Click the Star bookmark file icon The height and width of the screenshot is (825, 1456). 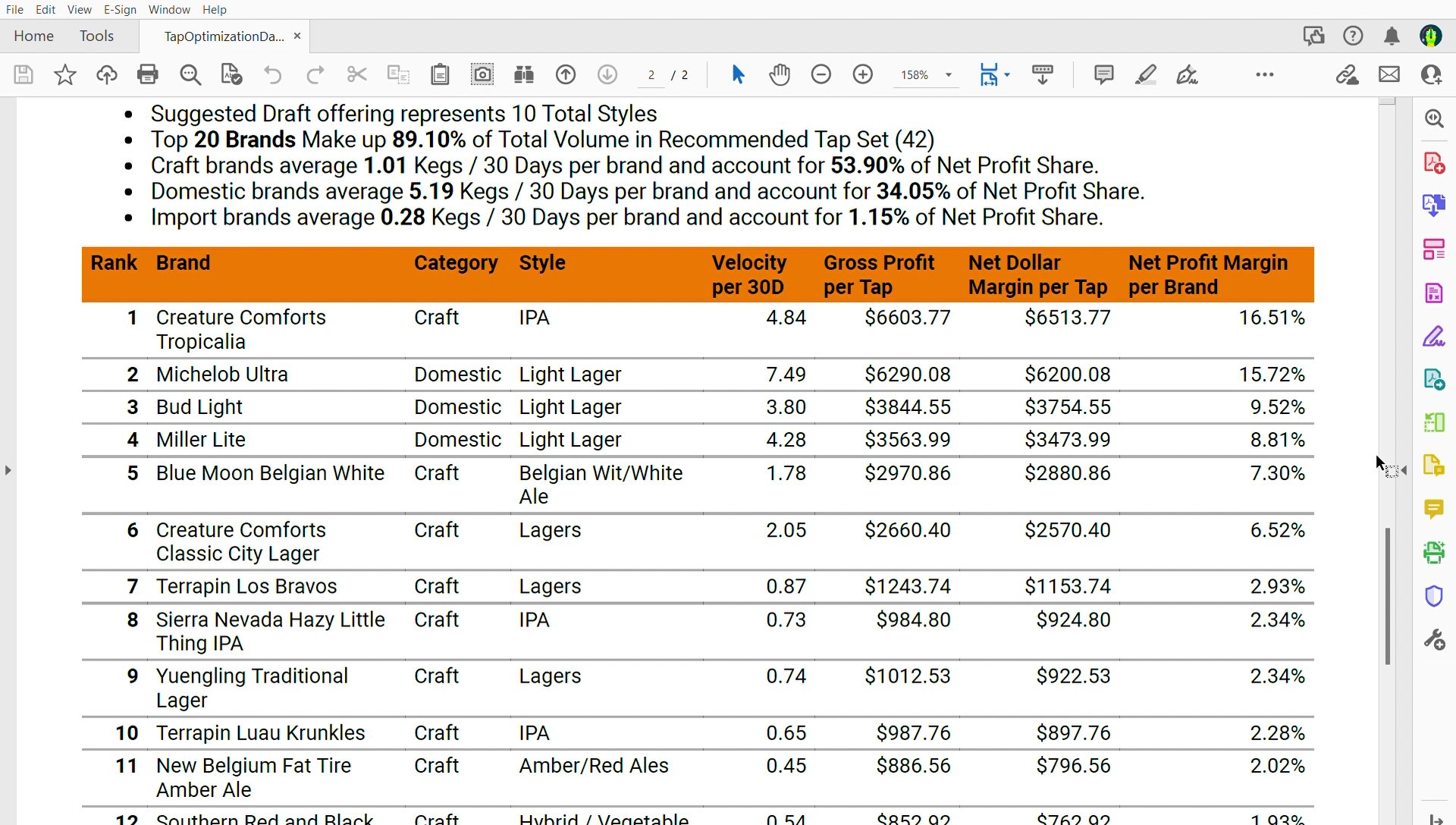coord(65,74)
